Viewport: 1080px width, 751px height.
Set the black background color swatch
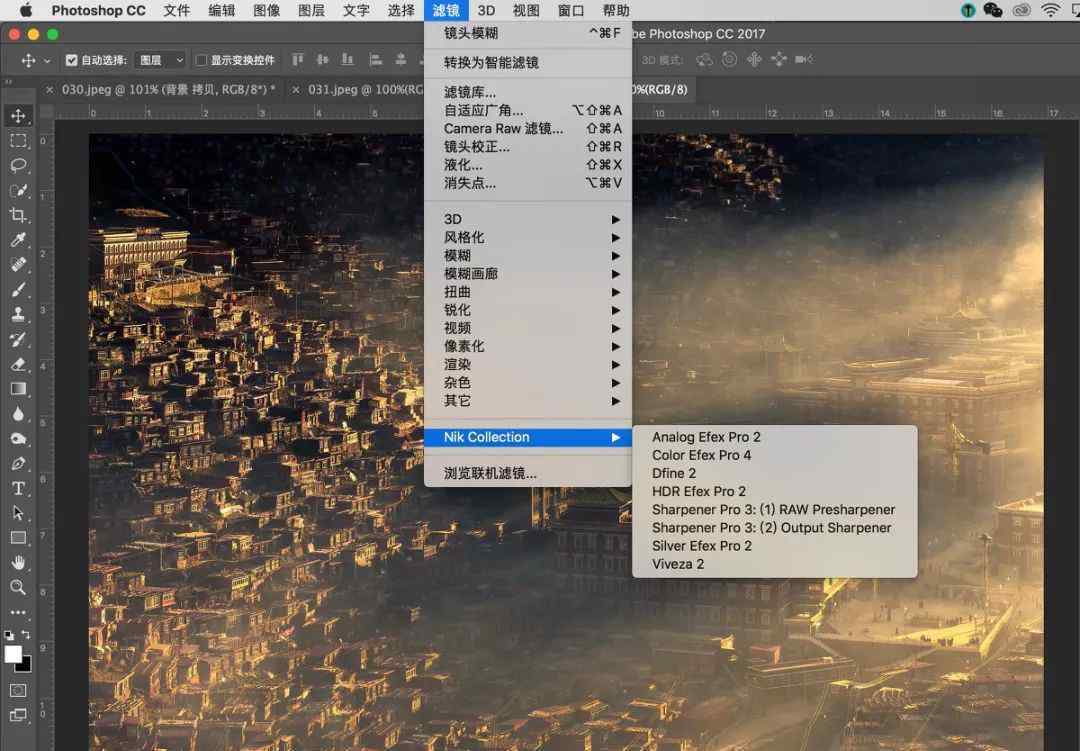pyautogui.click(x=25, y=665)
